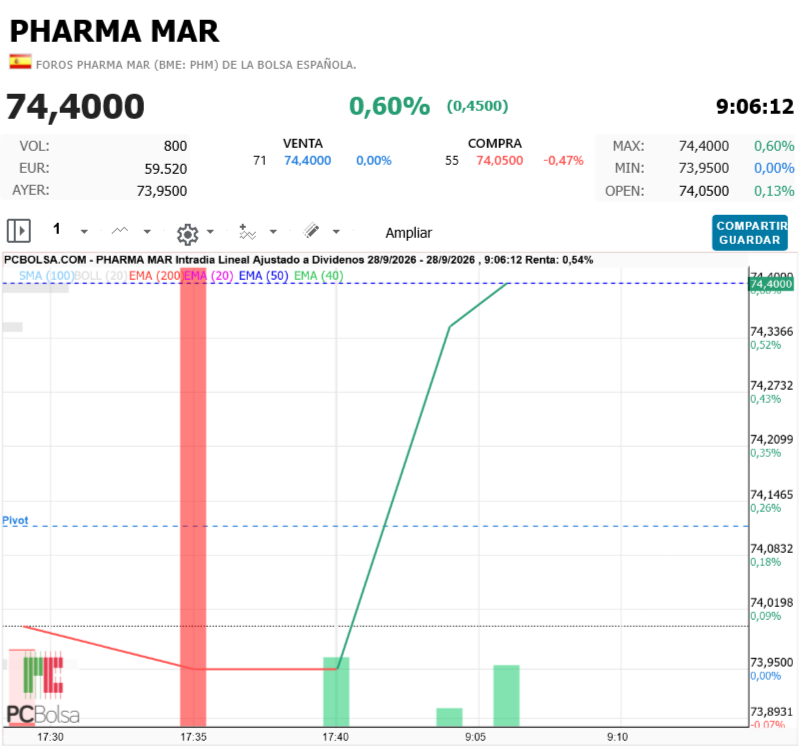Toggle the EMA (20) indicator label
Viewport: 800px width, 746px height.
click(x=209, y=276)
